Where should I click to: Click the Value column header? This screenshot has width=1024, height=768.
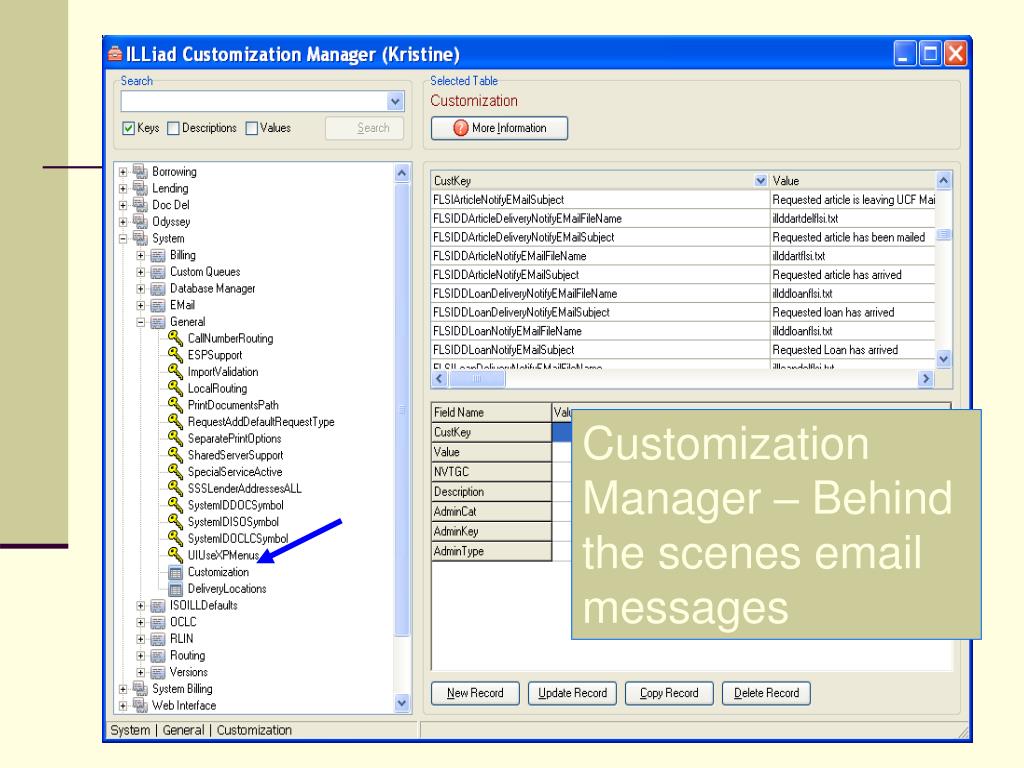click(x=852, y=180)
